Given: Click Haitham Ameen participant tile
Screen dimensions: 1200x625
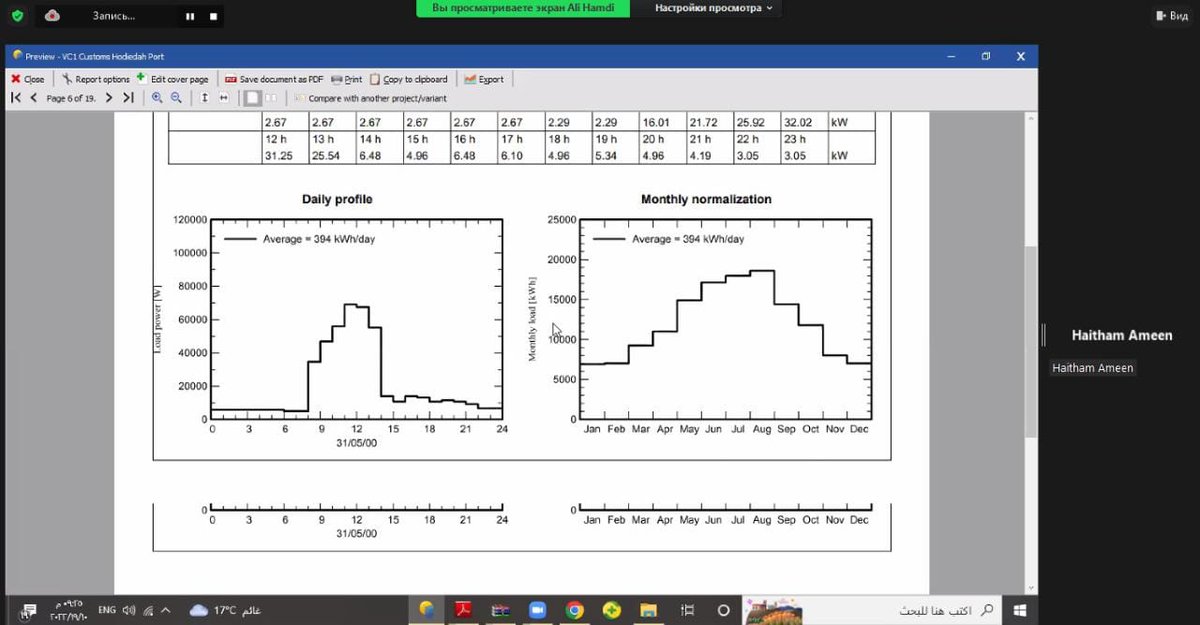Looking at the screenshot, I should [1122, 335].
